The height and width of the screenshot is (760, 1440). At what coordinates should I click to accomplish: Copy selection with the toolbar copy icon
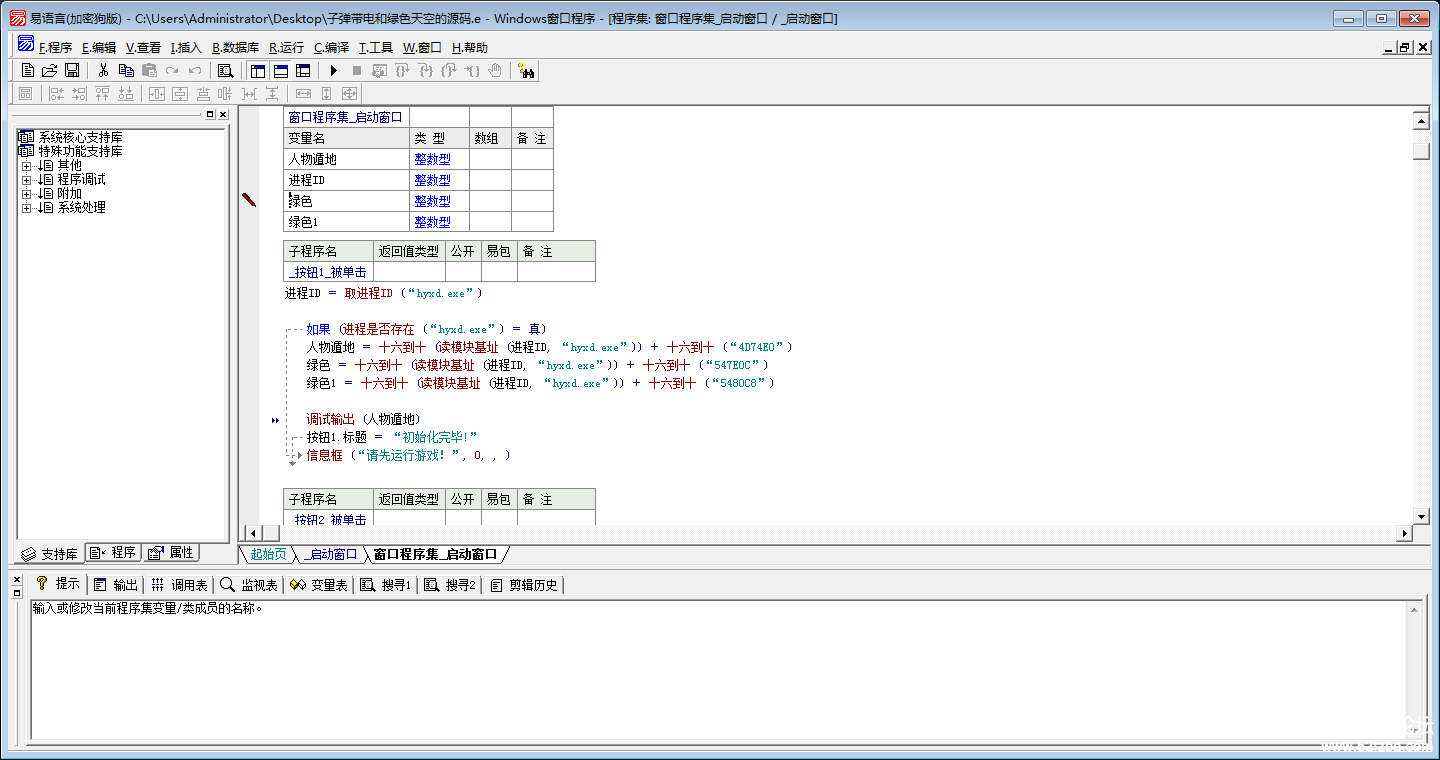(x=126, y=70)
